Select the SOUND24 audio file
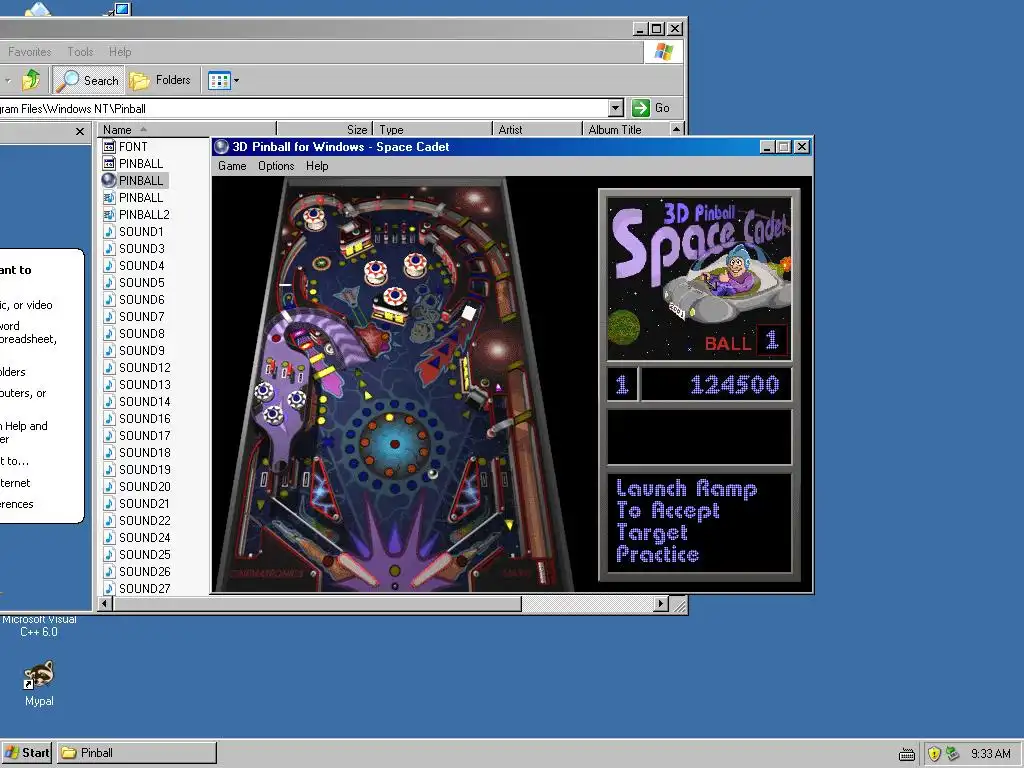Image resolution: width=1024 pixels, height=768 pixels. (137, 537)
